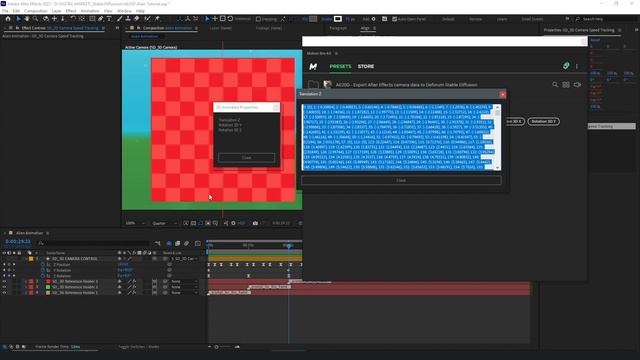
Task: Click Close in 3D Animated Properties dialog
Action: point(247,158)
